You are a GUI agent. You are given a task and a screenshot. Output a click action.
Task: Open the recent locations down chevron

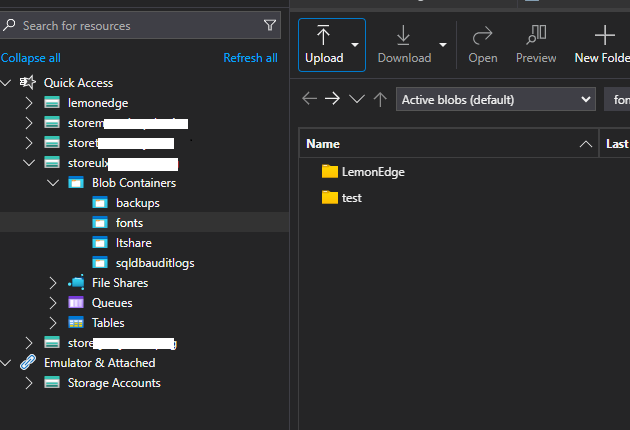coord(356,98)
